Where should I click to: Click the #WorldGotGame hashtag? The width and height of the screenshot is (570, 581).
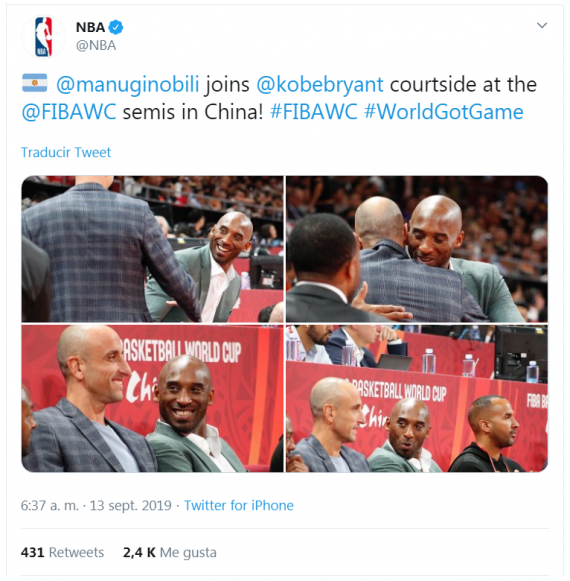pos(444,112)
